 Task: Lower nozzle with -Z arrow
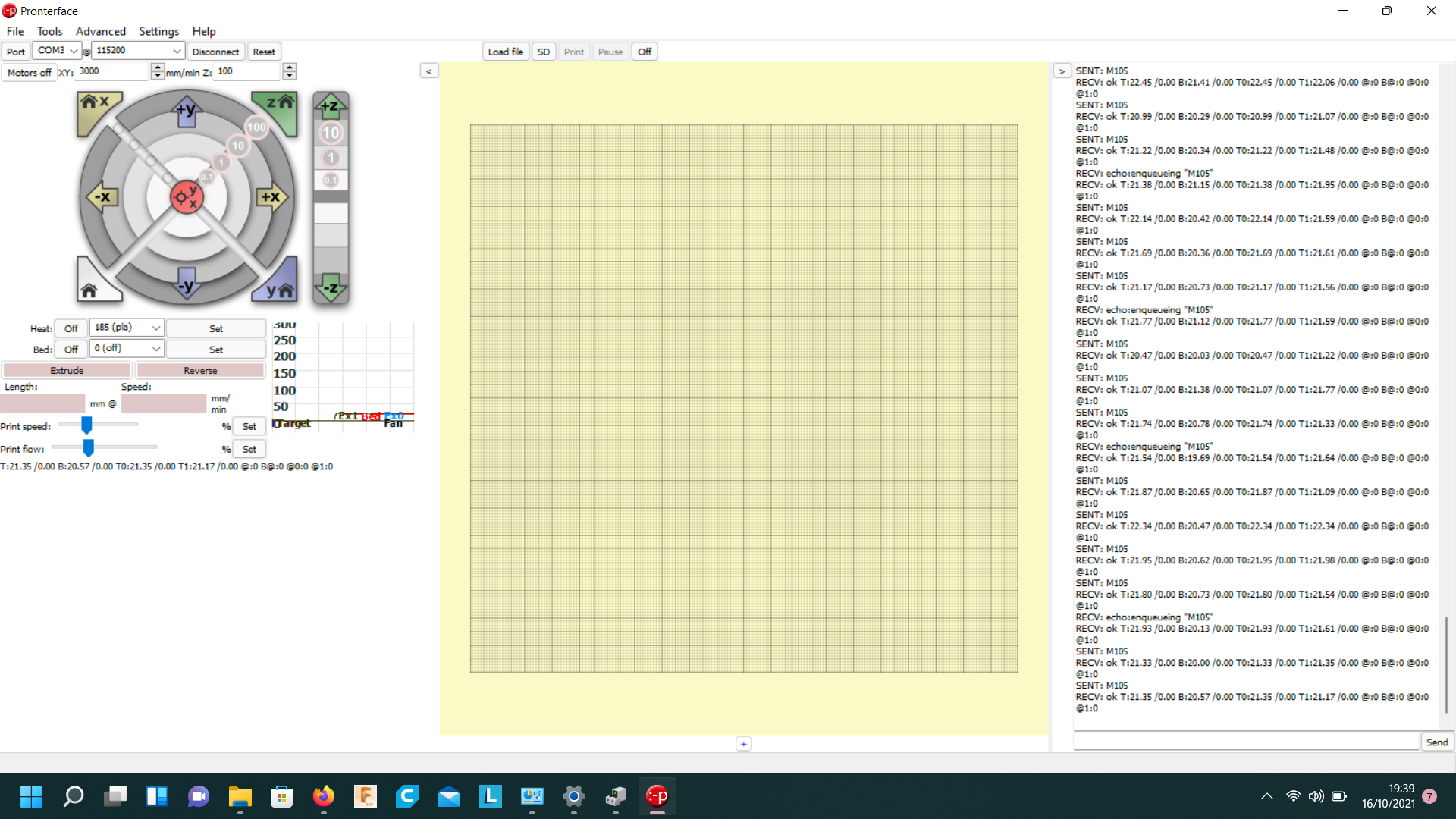tap(331, 288)
